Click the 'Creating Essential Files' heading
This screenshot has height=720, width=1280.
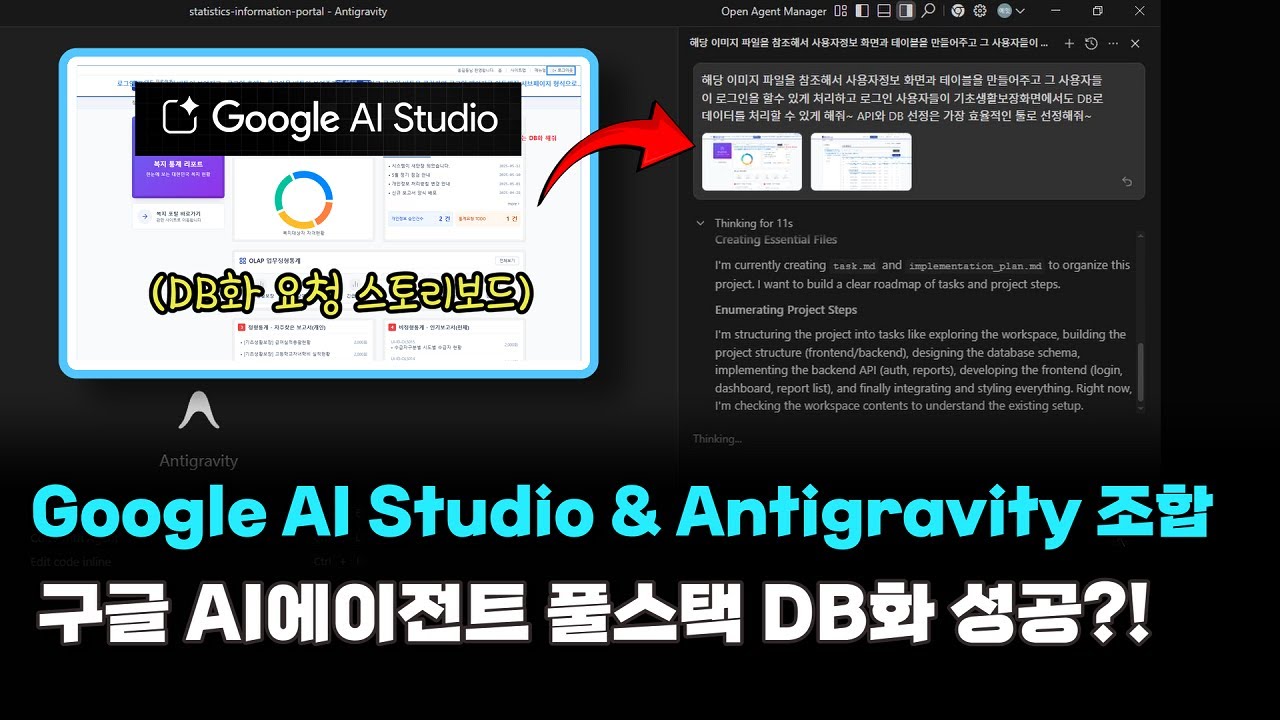click(776, 240)
